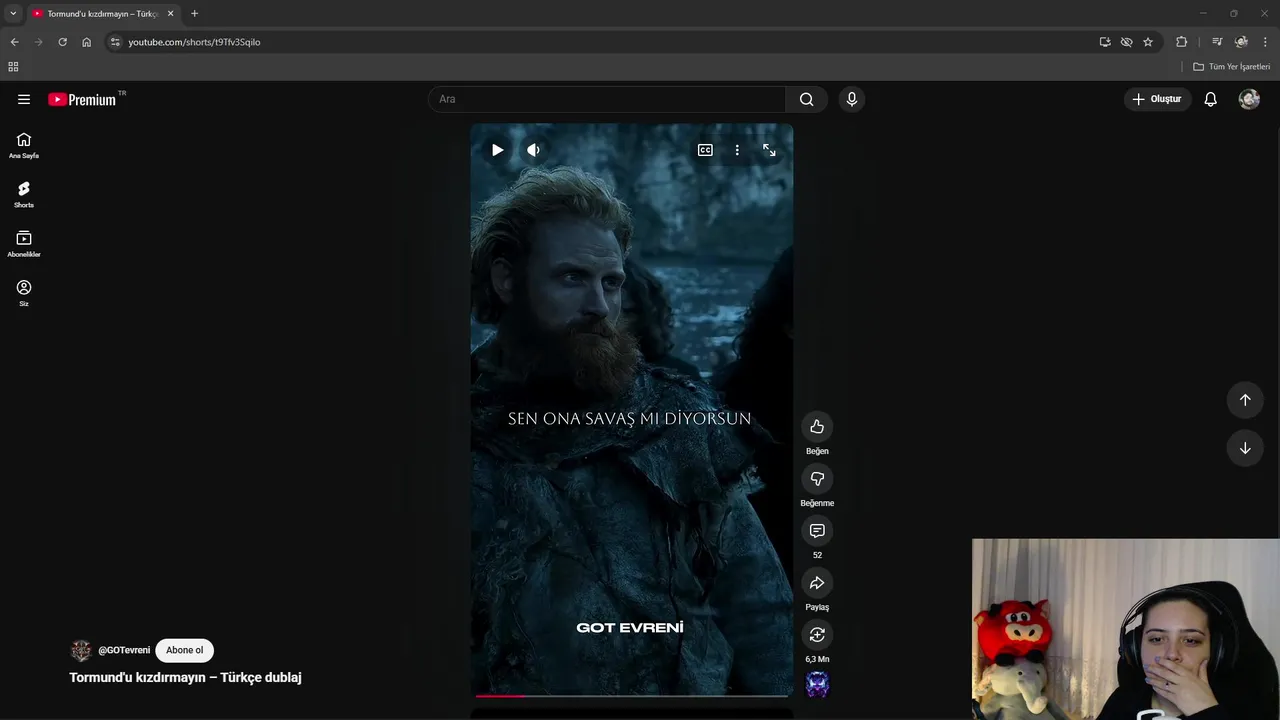Open the browser extensions puzzle icon
Viewport: 1280px width, 720px height.
click(1181, 42)
